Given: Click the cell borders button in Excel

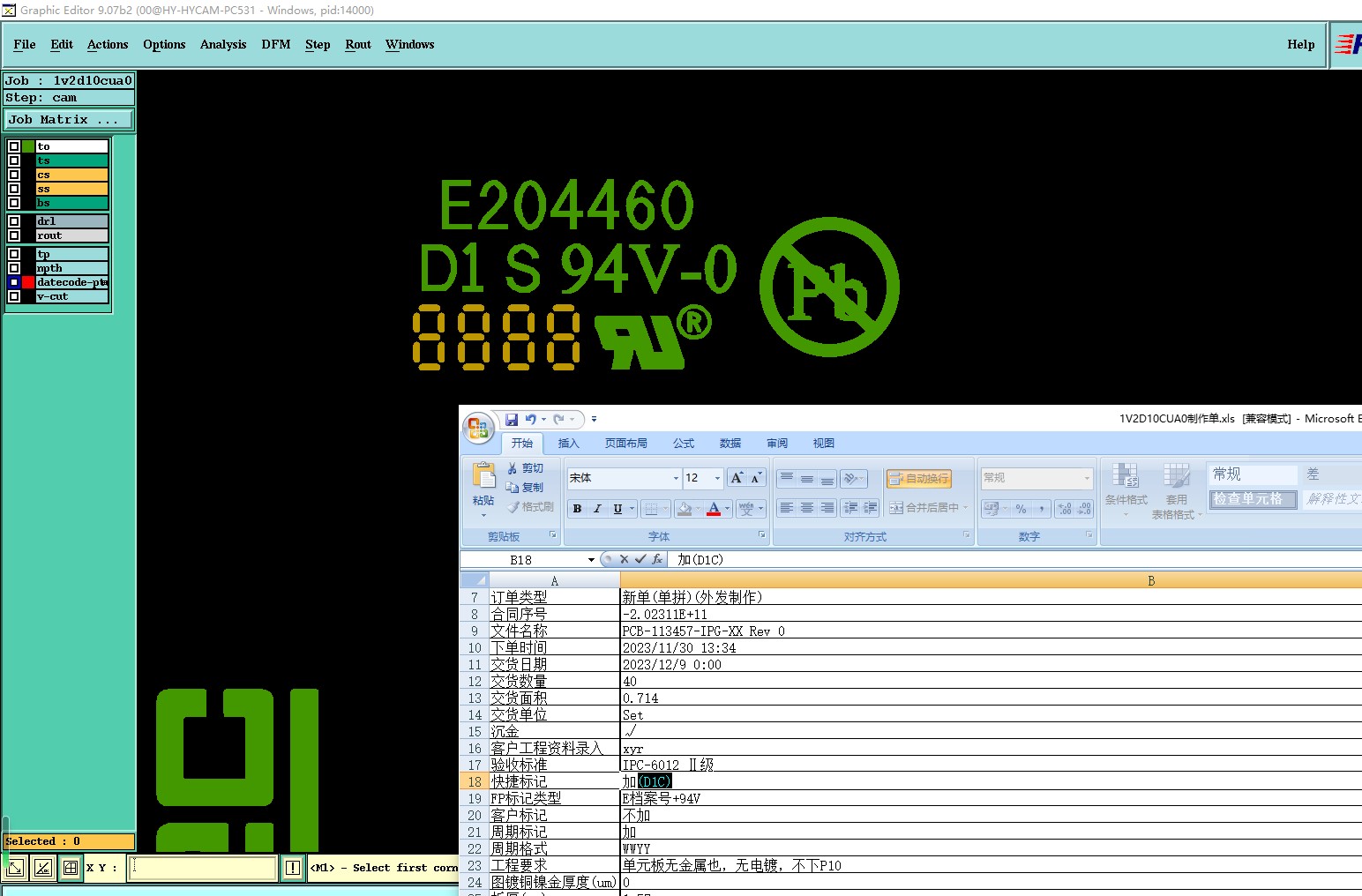Looking at the screenshot, I should [650, 509].
